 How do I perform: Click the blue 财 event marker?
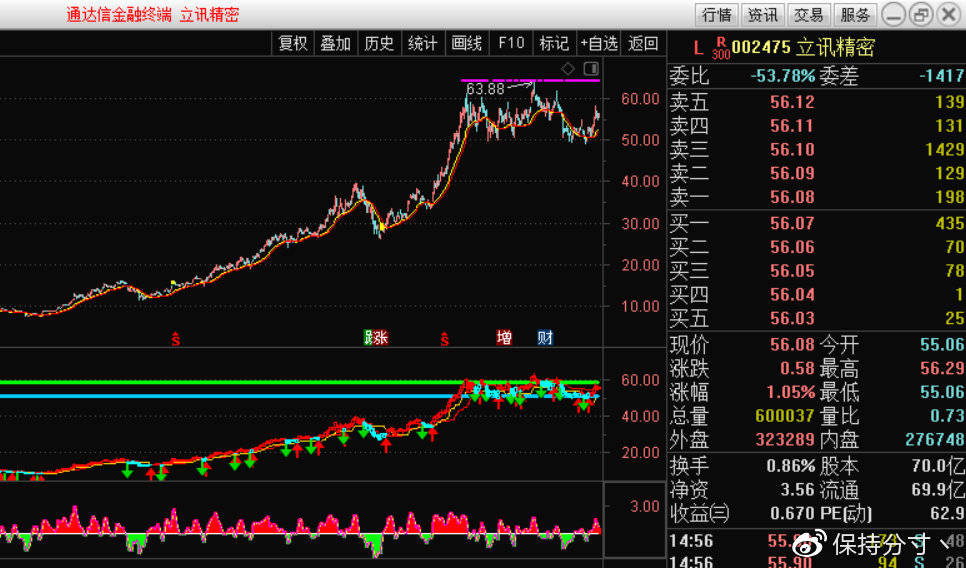[545, 338]
